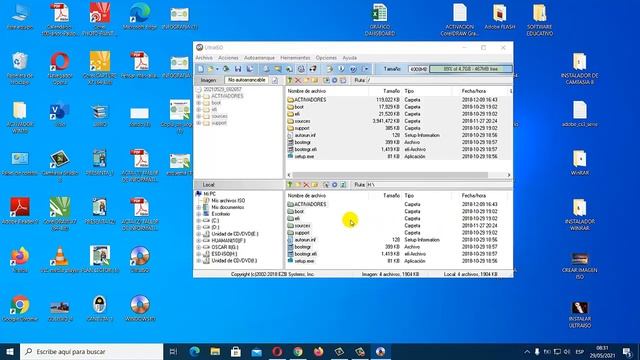Screen dimensions: 640x360
Task: Open File Explorer from the taskbar
Action: click(x=215, y=351)
